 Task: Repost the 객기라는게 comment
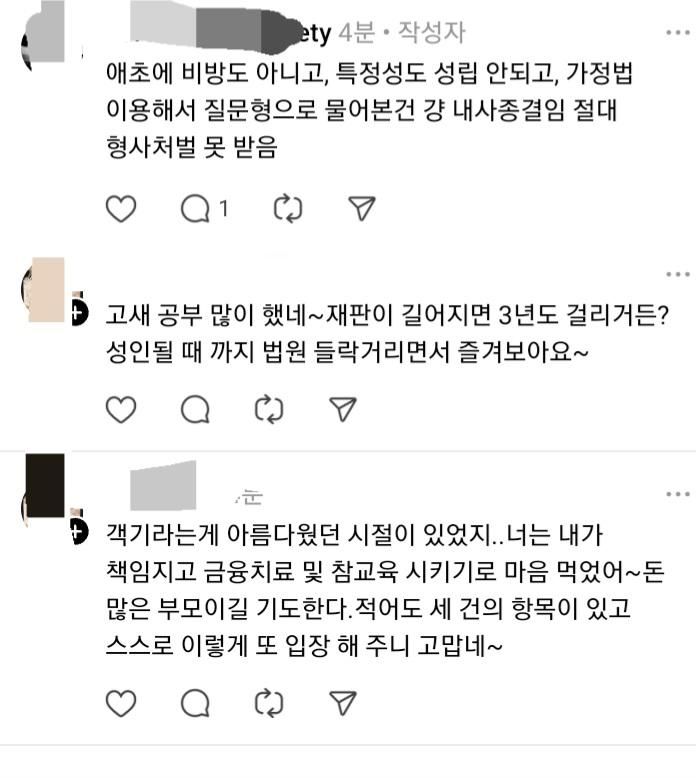tap(269, 703)
